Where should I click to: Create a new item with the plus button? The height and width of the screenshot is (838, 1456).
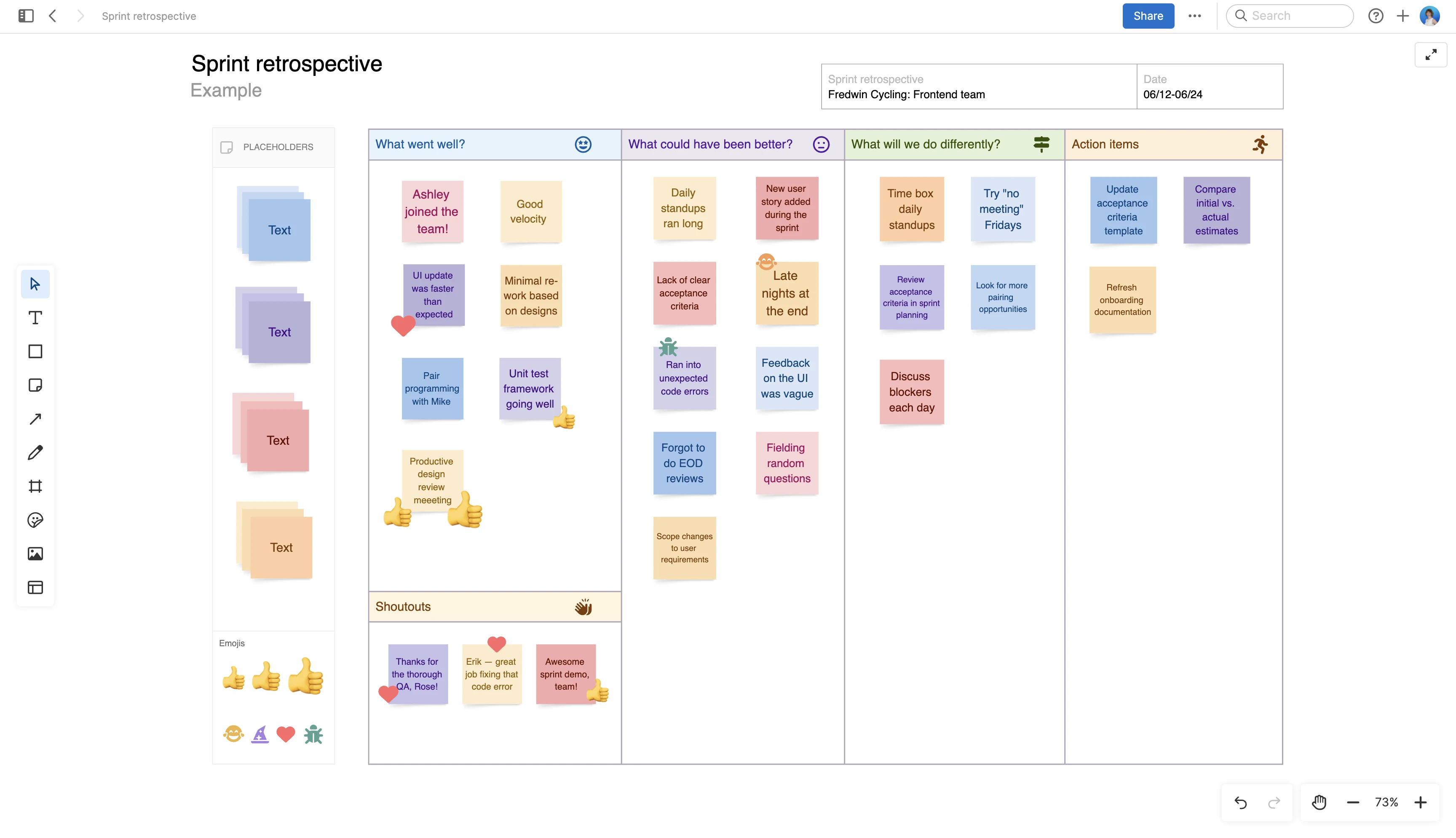pos(1402,16)
